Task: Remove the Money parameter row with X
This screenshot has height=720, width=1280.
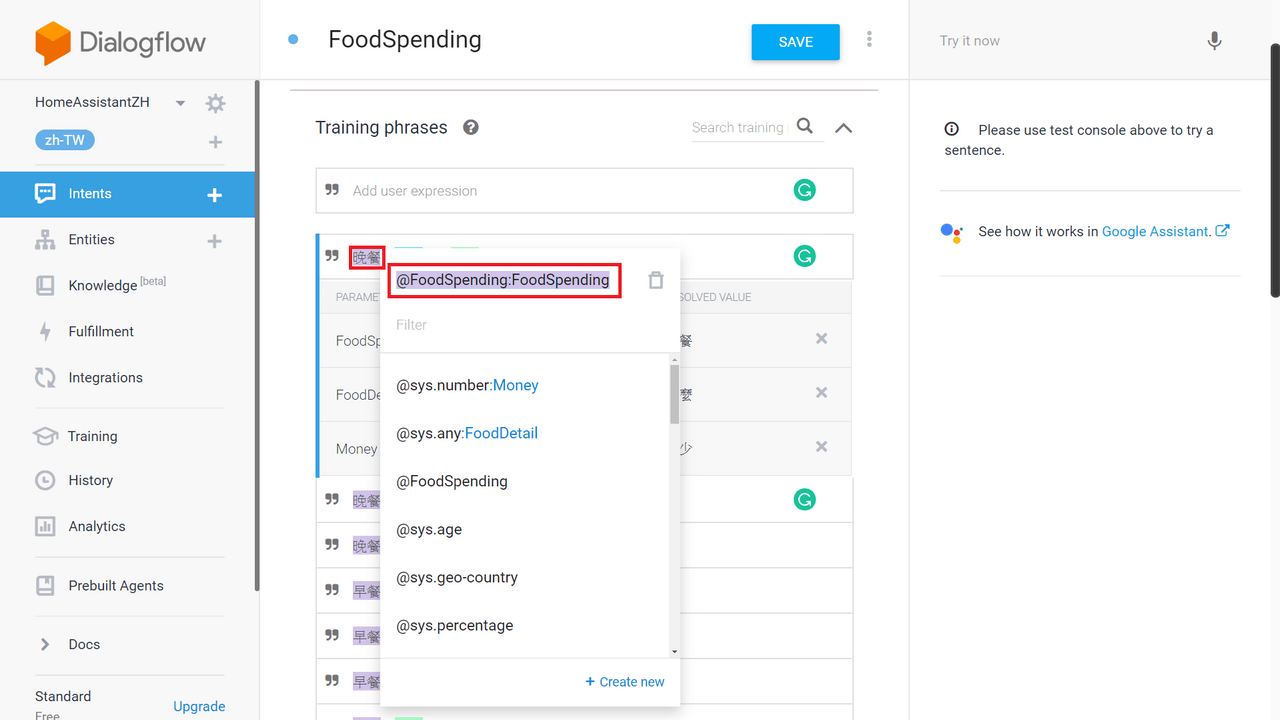Action: (821, 447)
